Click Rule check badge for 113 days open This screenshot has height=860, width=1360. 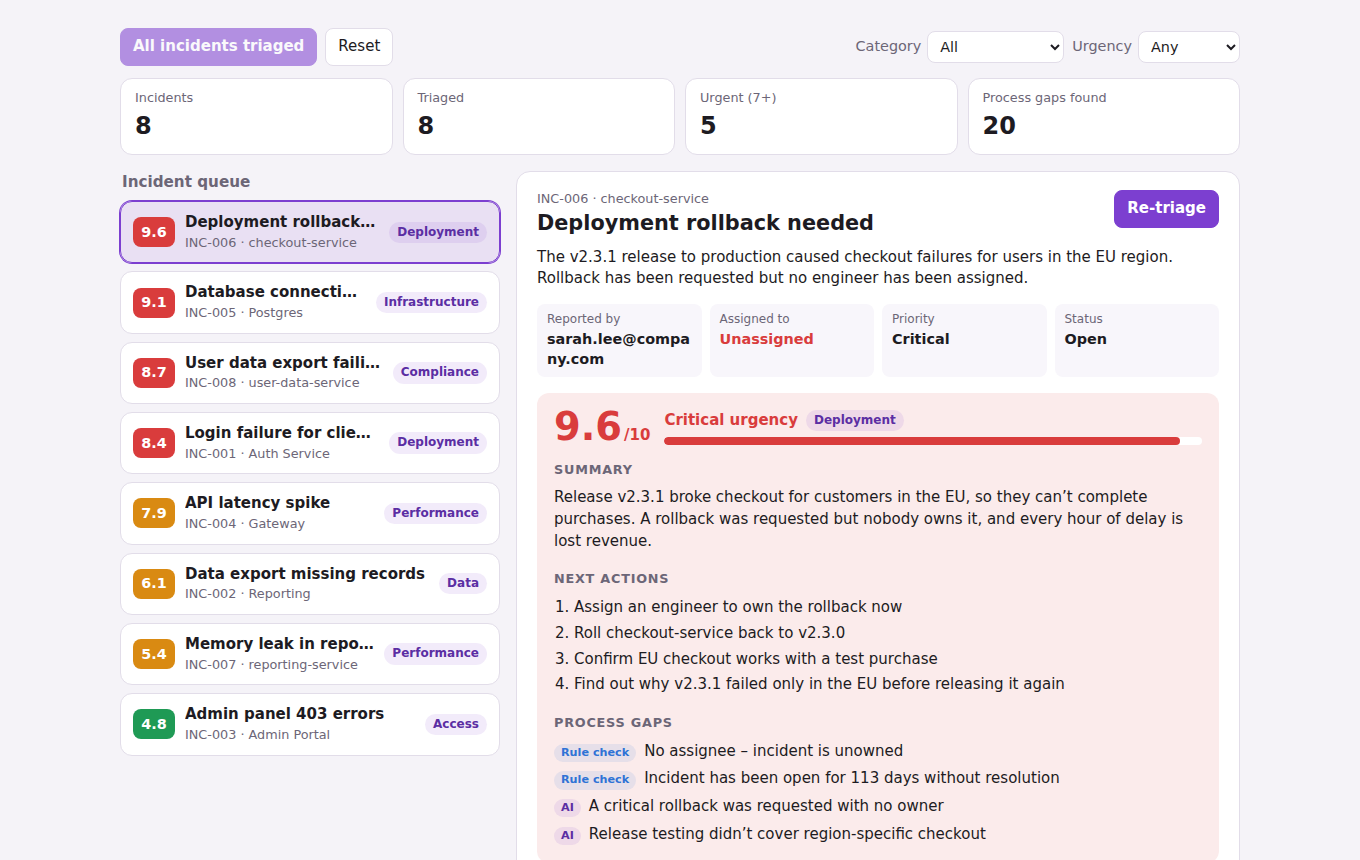[595, 779]
